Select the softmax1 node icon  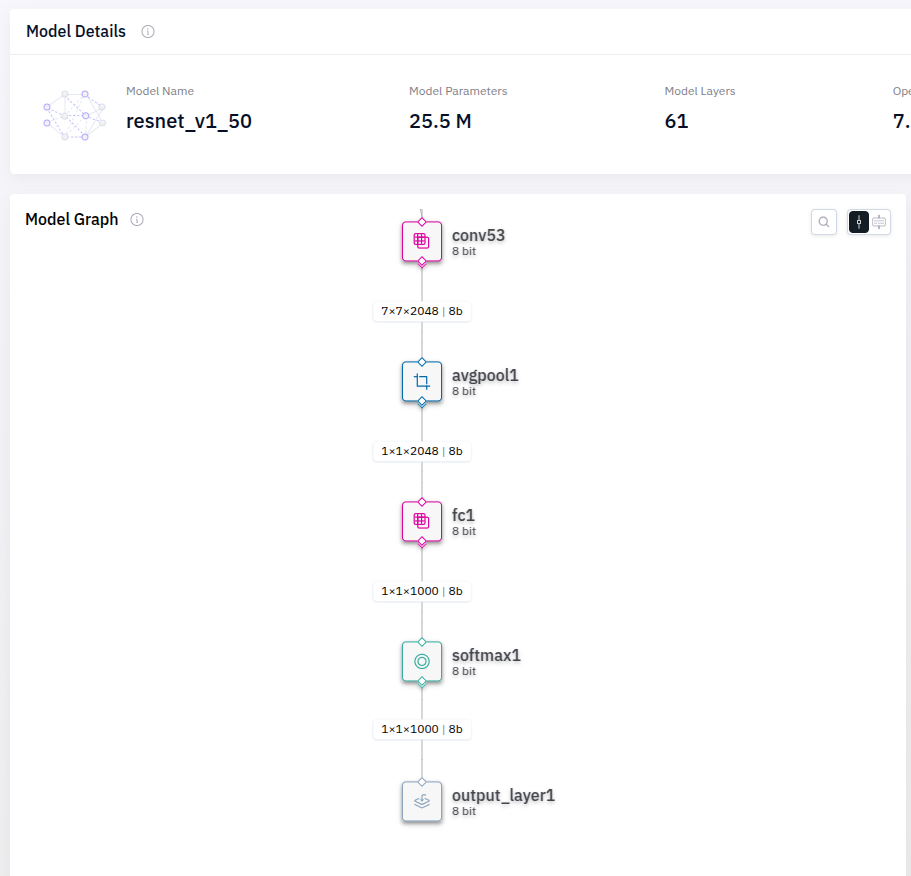422,661
